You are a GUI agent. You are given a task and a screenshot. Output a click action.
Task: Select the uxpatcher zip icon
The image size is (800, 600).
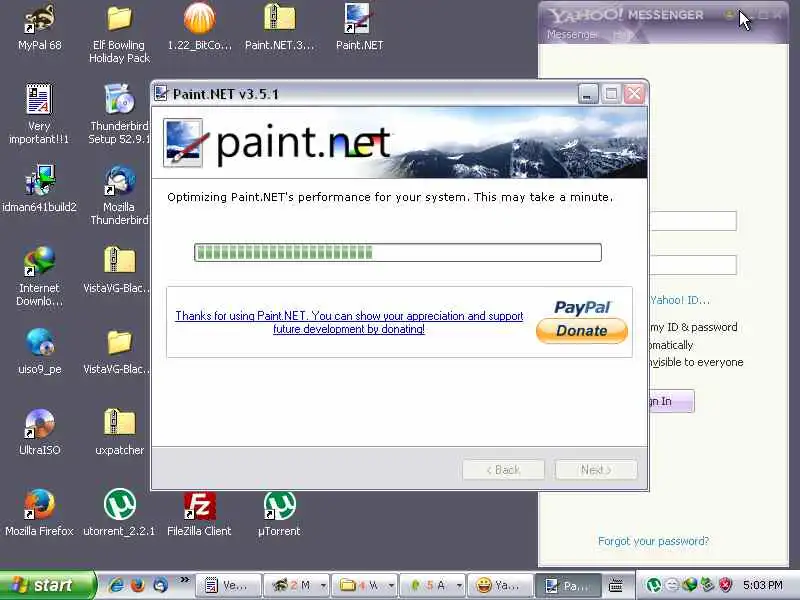coord(119,432)
